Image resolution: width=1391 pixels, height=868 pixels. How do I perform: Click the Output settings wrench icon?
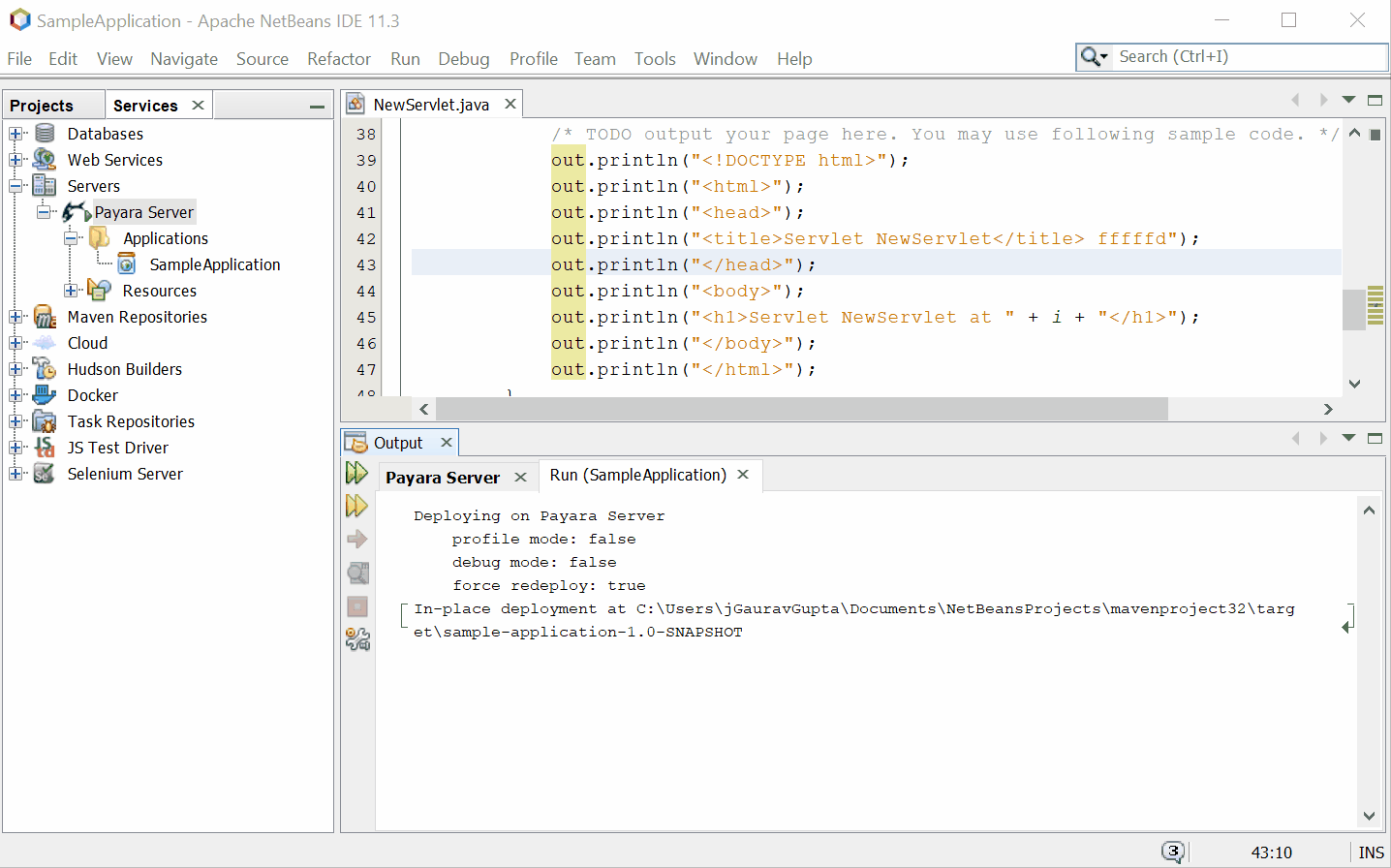[357, 639]
